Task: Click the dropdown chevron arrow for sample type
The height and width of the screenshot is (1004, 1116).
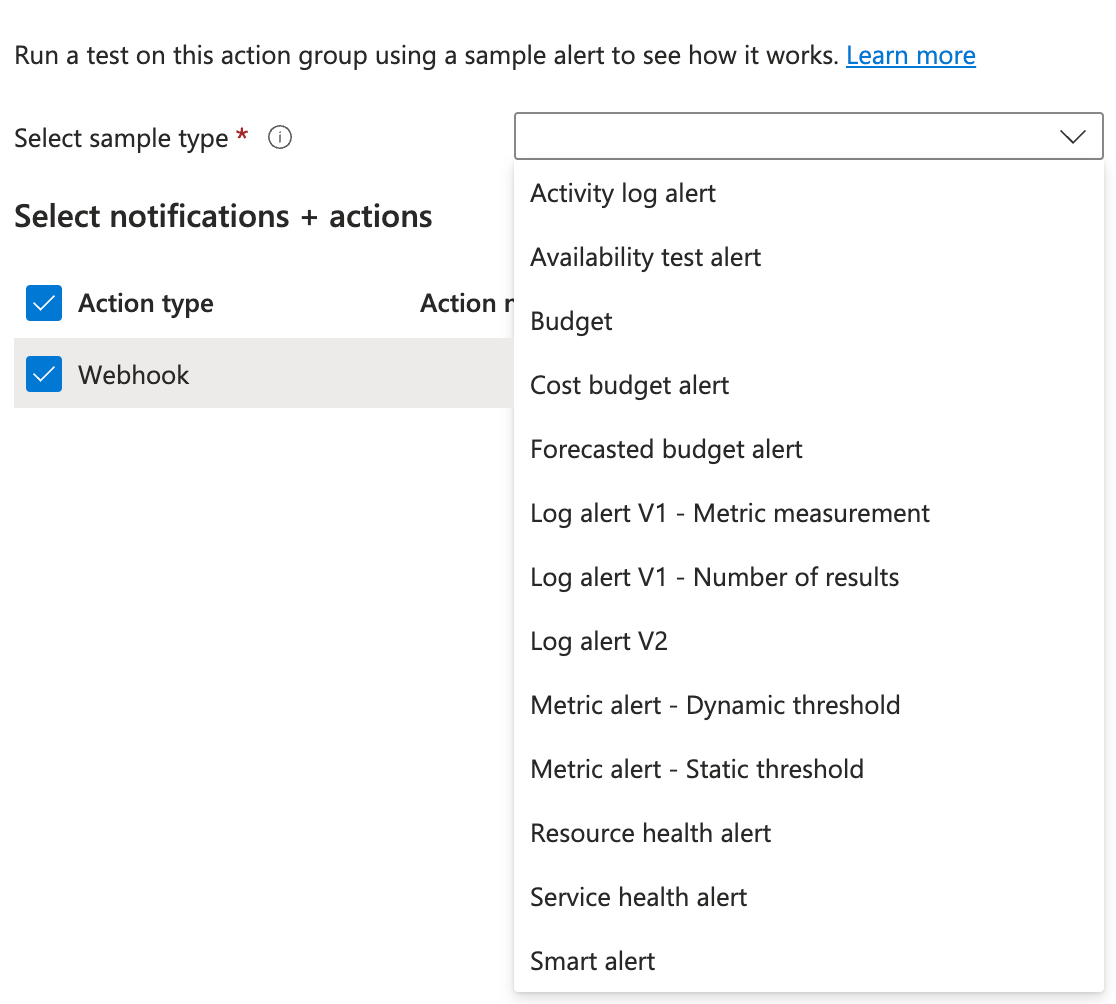Action: [1072, 137]
